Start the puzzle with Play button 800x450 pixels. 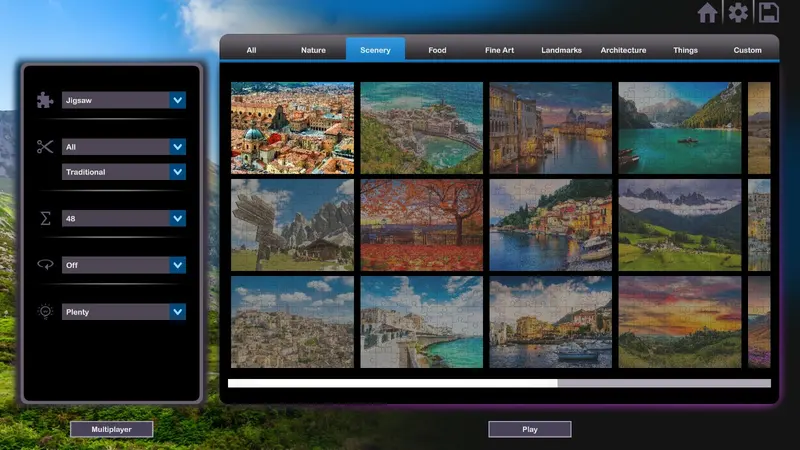530,429
